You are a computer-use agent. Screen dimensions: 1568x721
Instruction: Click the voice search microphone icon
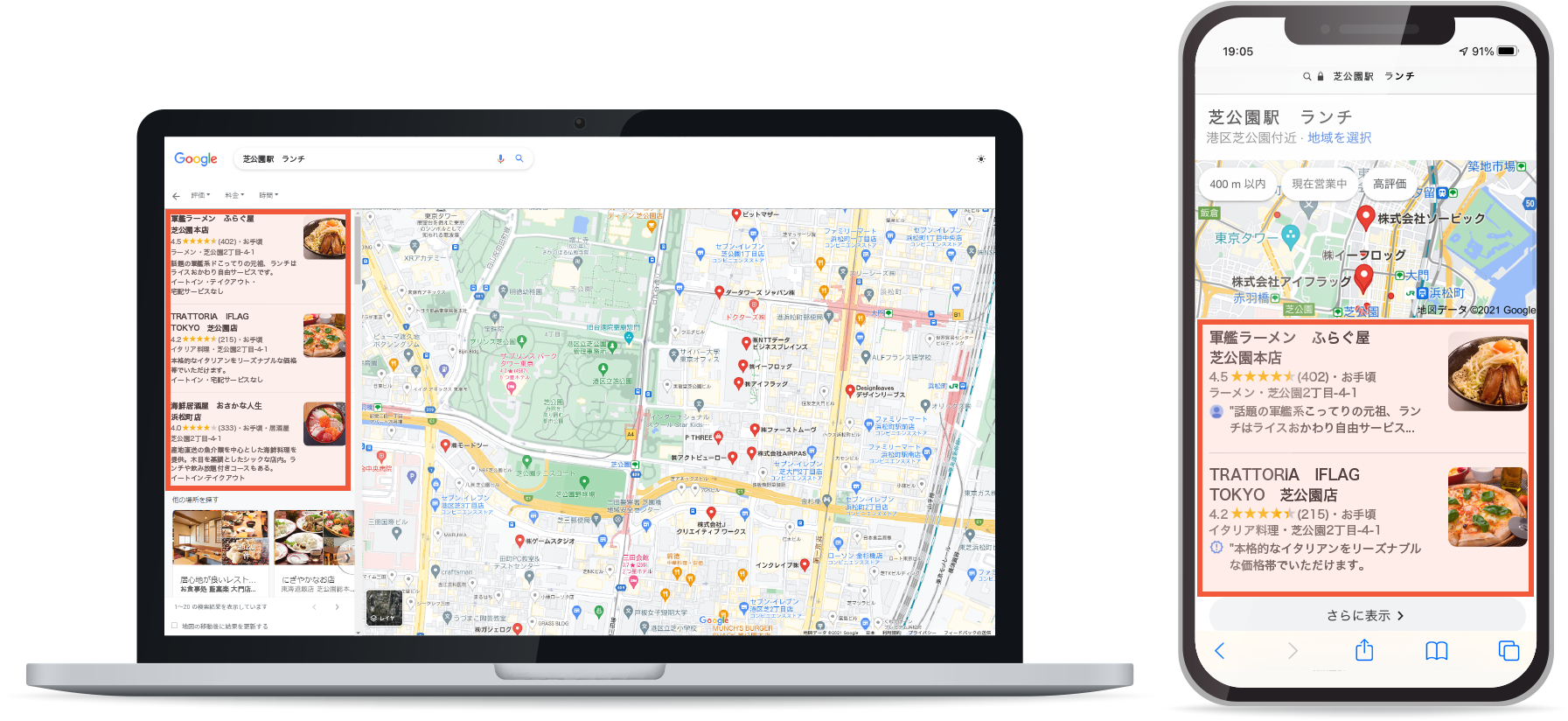[500, 159]
